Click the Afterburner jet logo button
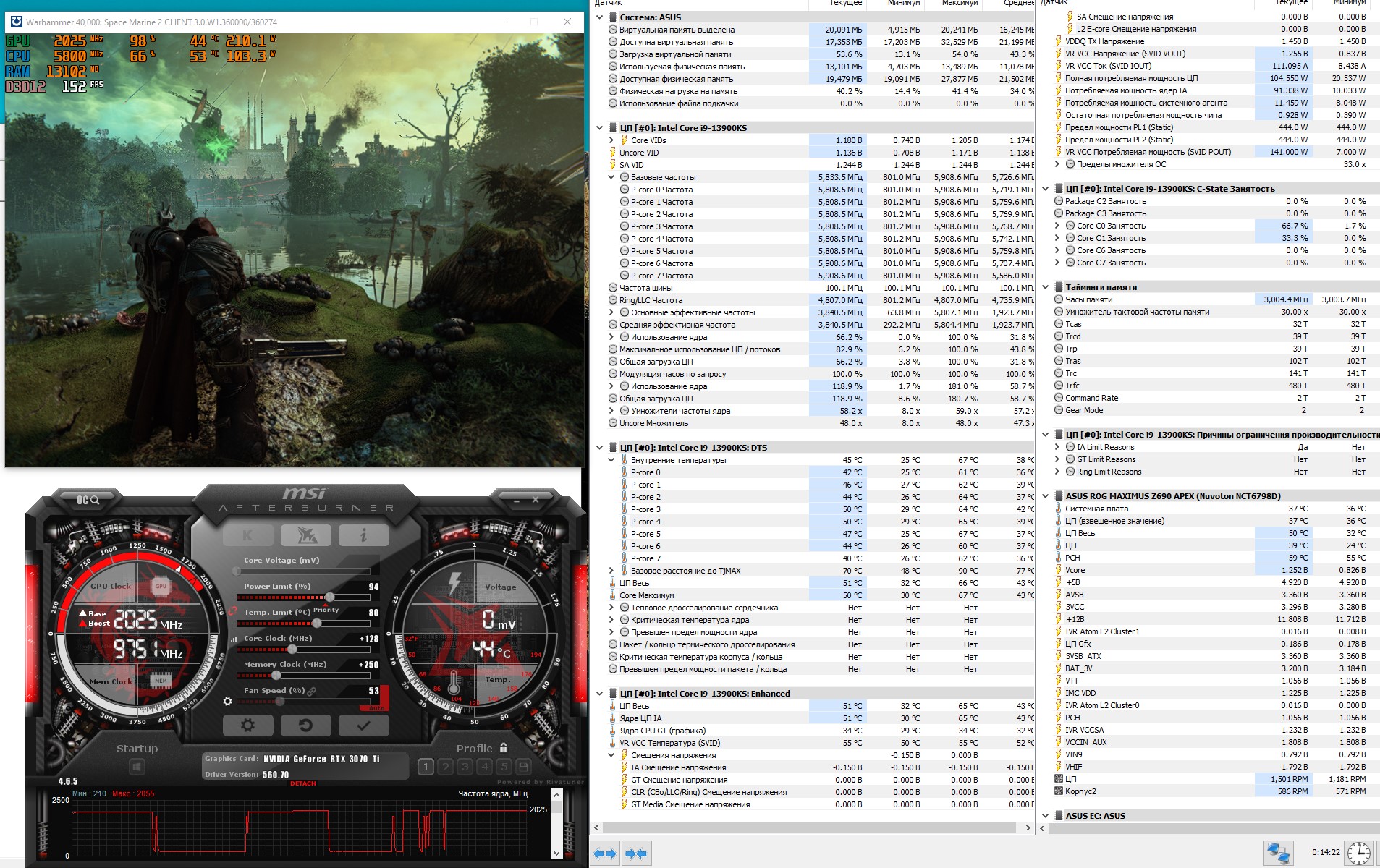Image resolution: width=1380 pixels, height=868 pixels. point(305,535)
